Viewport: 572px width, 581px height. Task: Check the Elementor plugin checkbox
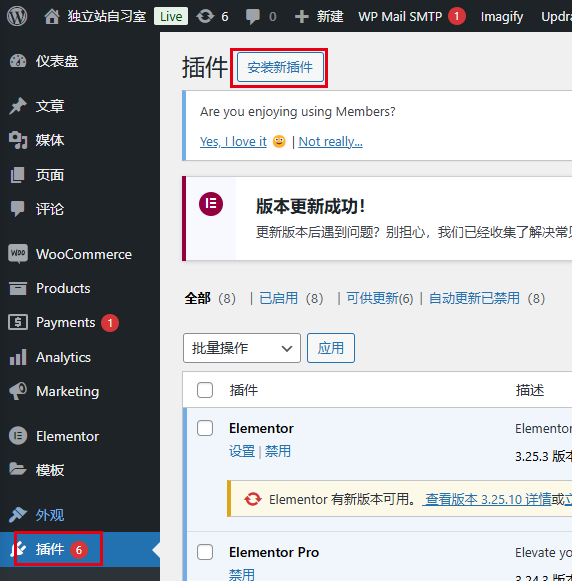pos(205,428)
